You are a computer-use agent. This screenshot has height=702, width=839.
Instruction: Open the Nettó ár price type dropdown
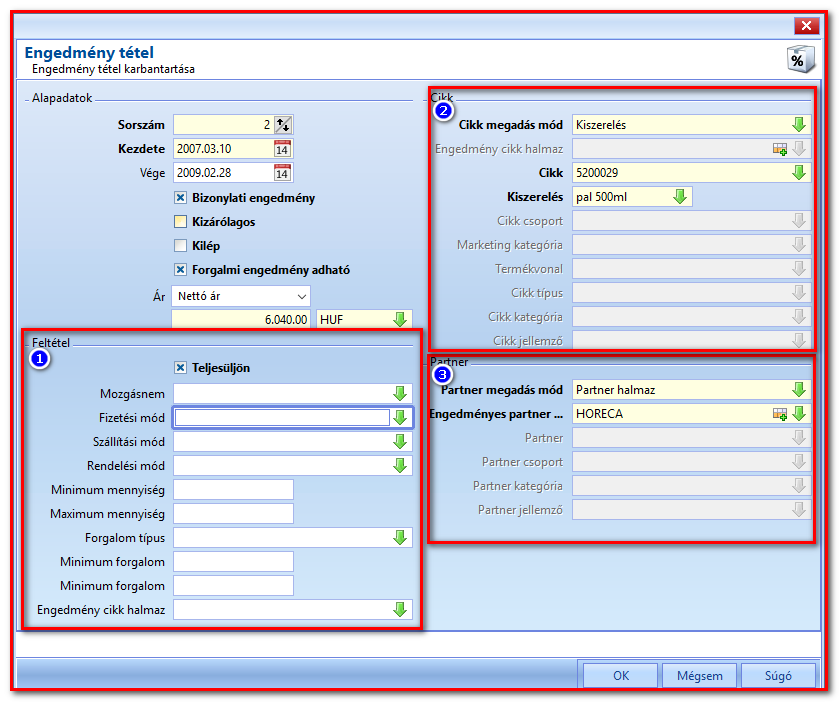tap(241, 296)
